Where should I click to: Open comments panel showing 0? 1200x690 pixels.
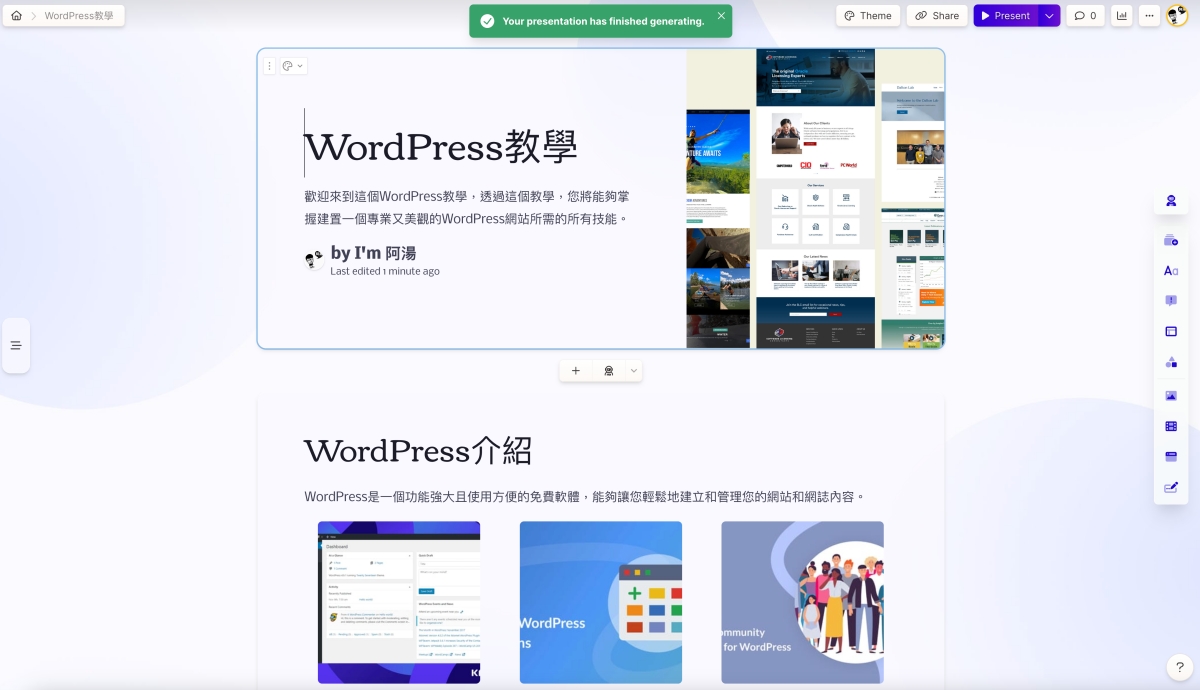point(1085,16)
